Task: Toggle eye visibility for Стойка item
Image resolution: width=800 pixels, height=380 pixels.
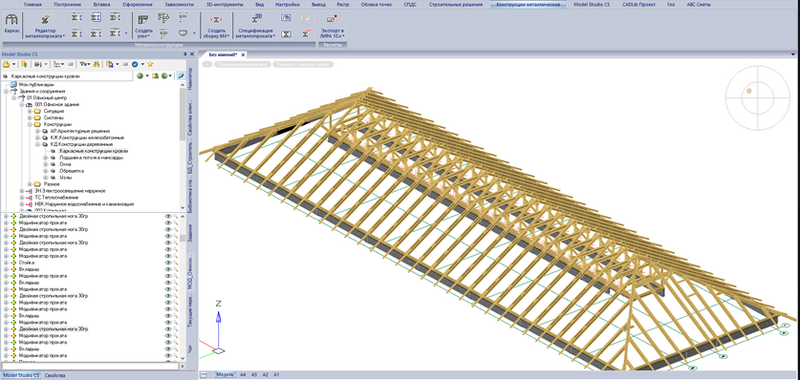Action: point(167,263)
